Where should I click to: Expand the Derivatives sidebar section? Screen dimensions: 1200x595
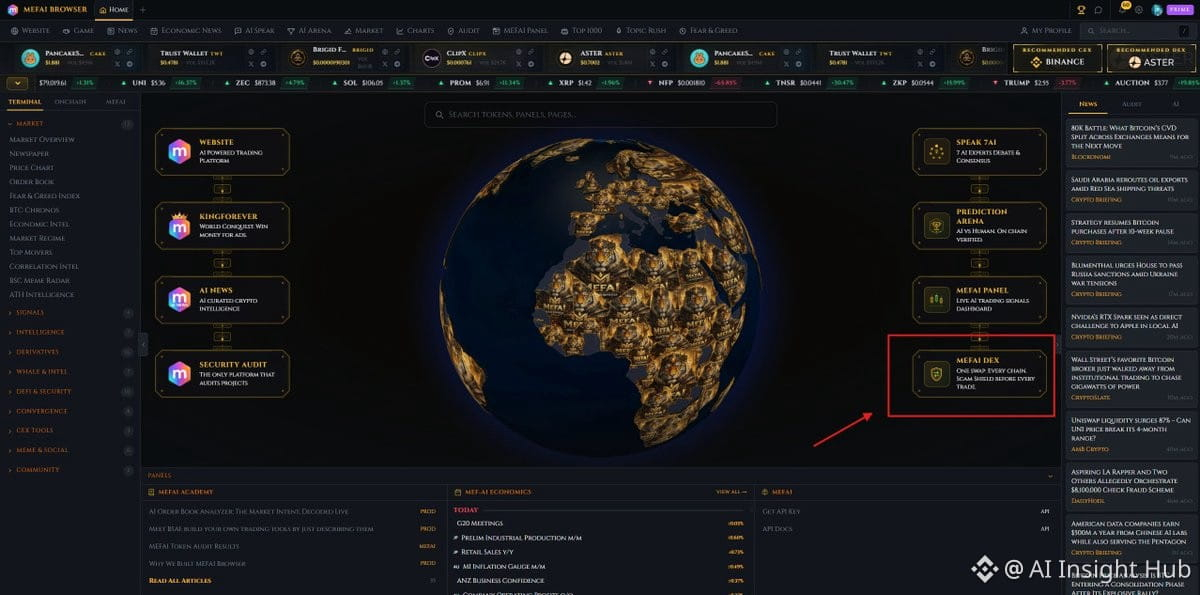pos(70,352)
